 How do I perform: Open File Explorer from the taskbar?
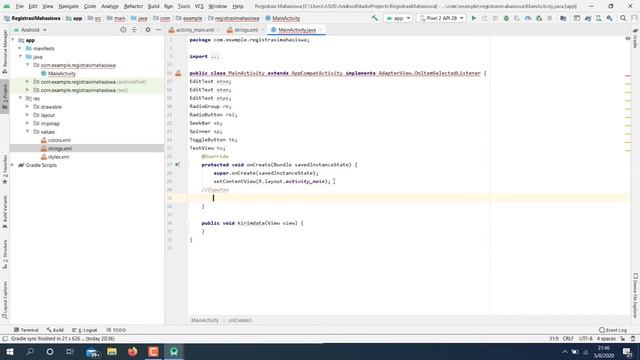[x=112, y=351]
